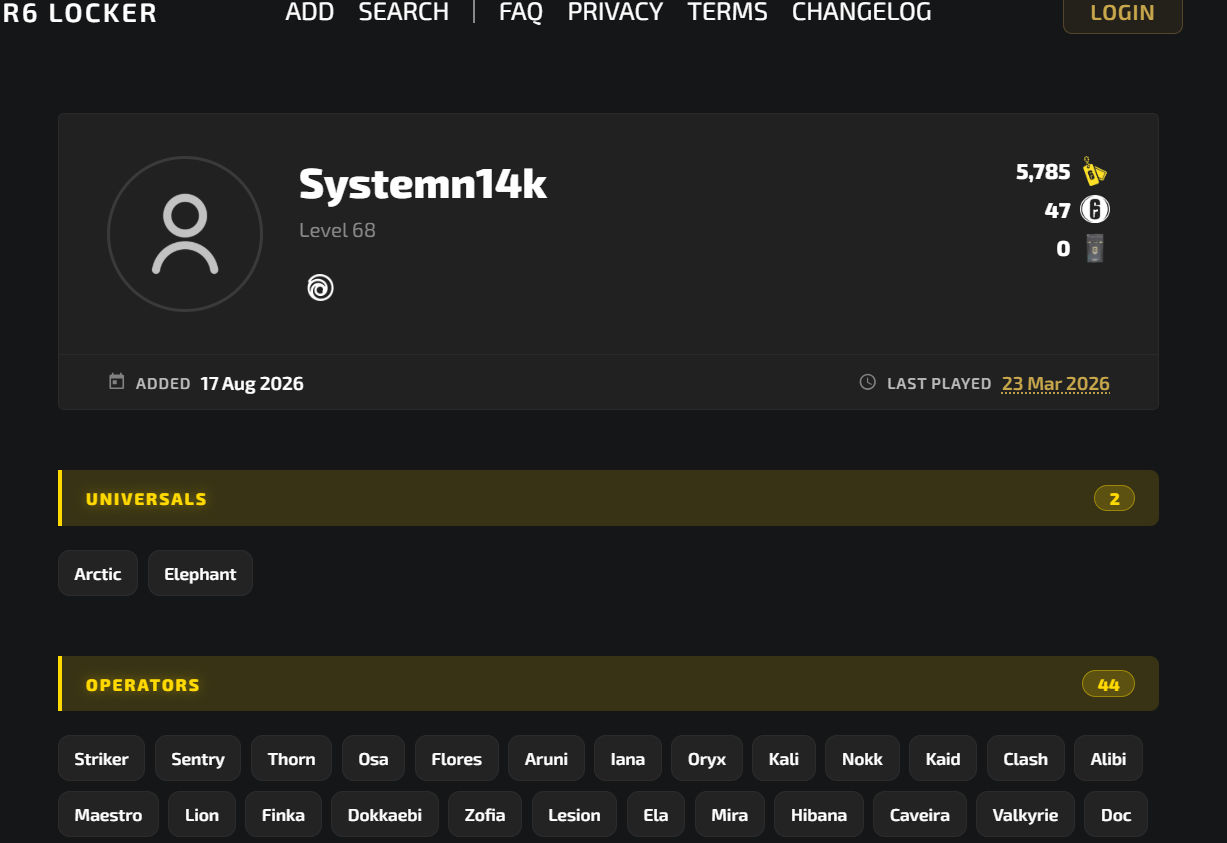Click the alpha pack icon beside 0

(1095, 248)
